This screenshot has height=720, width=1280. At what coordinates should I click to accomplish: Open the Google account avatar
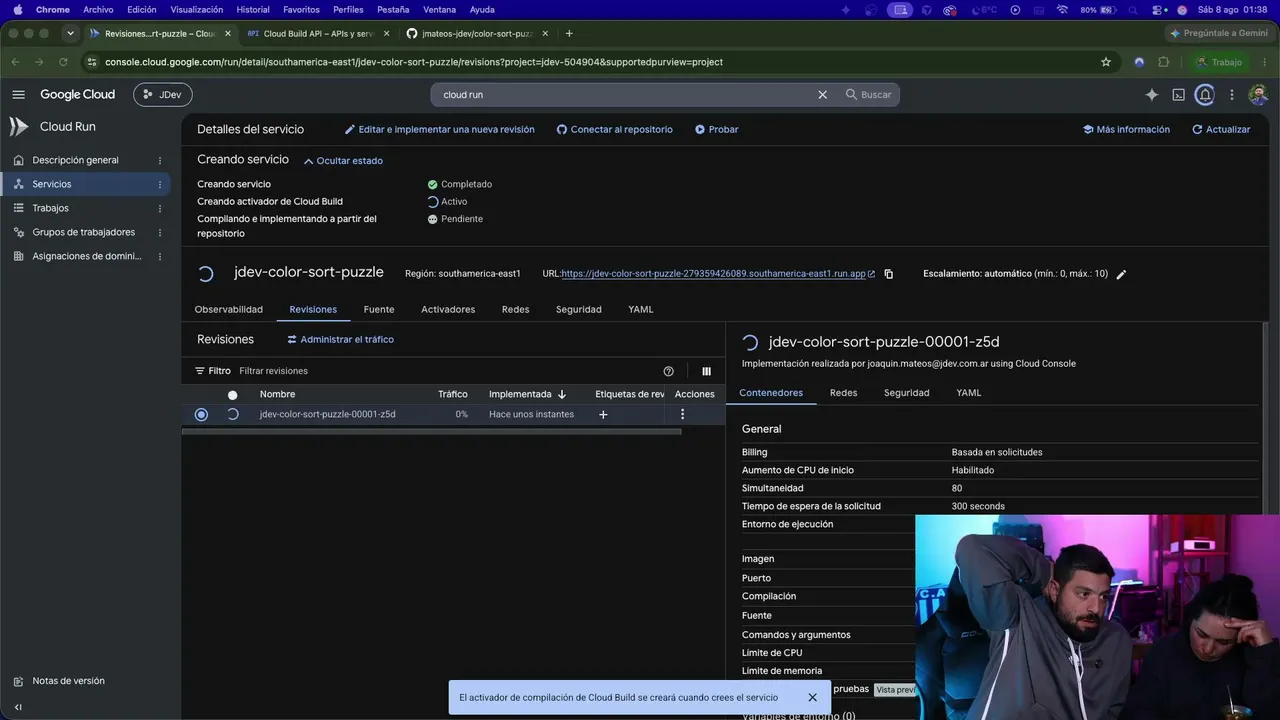pos(1259,95)
